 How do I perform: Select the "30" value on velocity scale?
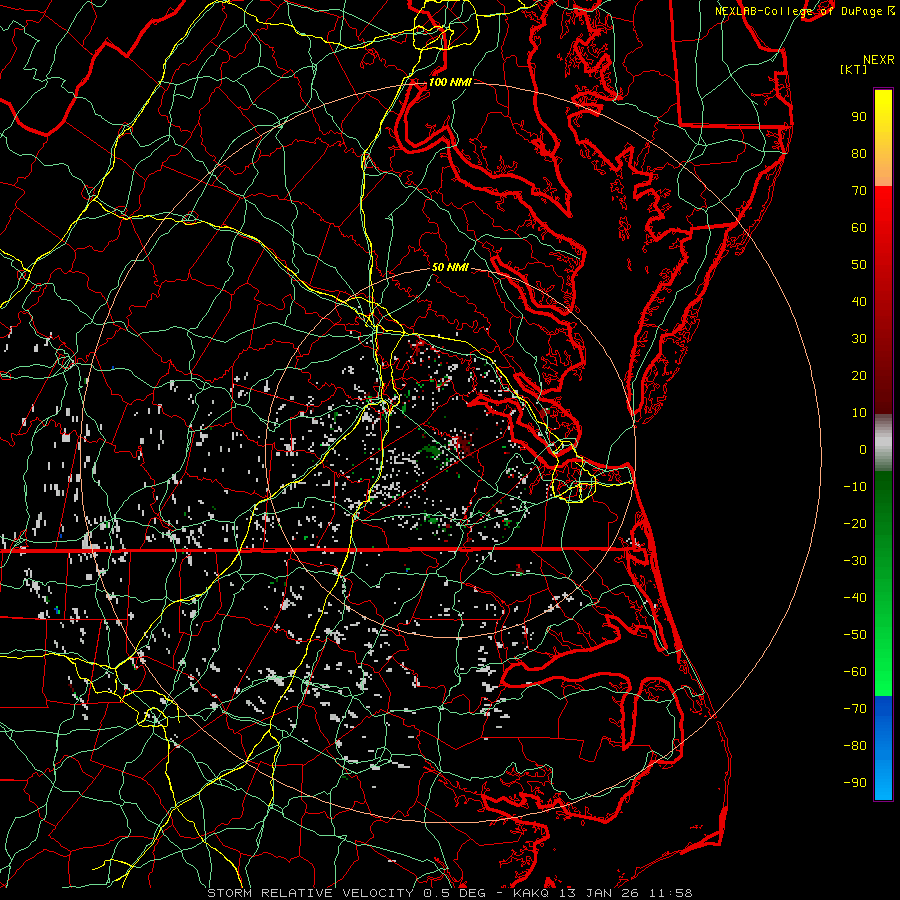pyautogui.click(x=859, y=339)
